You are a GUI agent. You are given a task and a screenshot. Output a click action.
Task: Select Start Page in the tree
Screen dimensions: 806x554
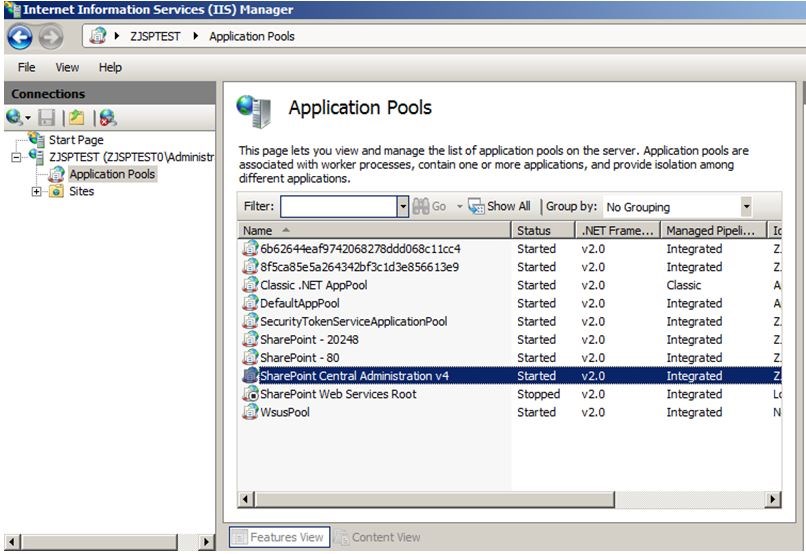click(76, 140)
